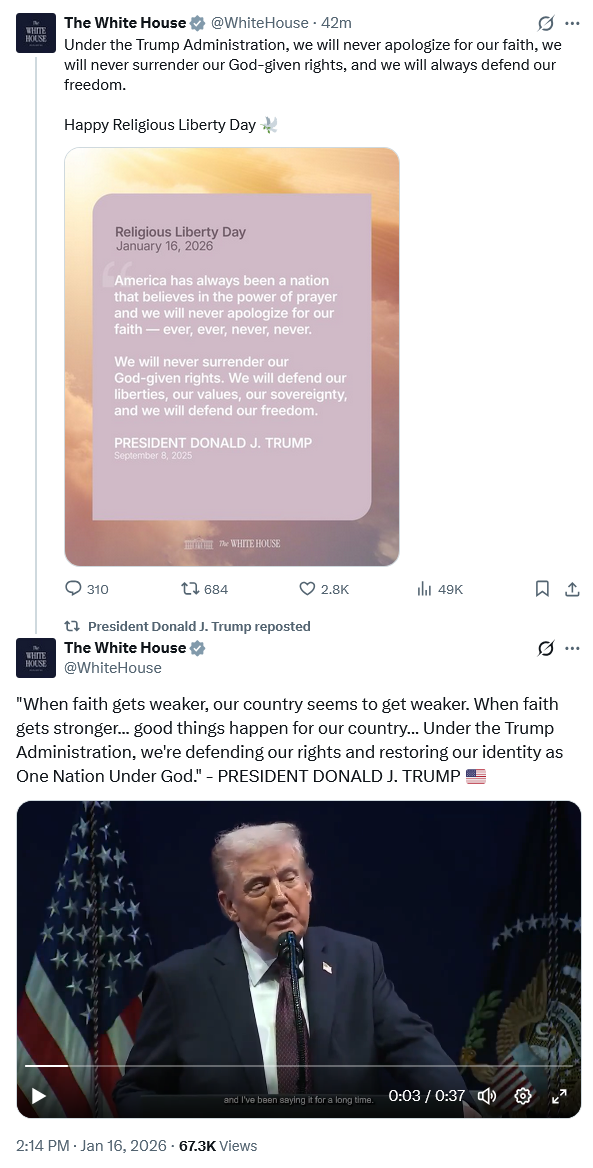Like the tweet with 2.8K likes

pos(307,589)
